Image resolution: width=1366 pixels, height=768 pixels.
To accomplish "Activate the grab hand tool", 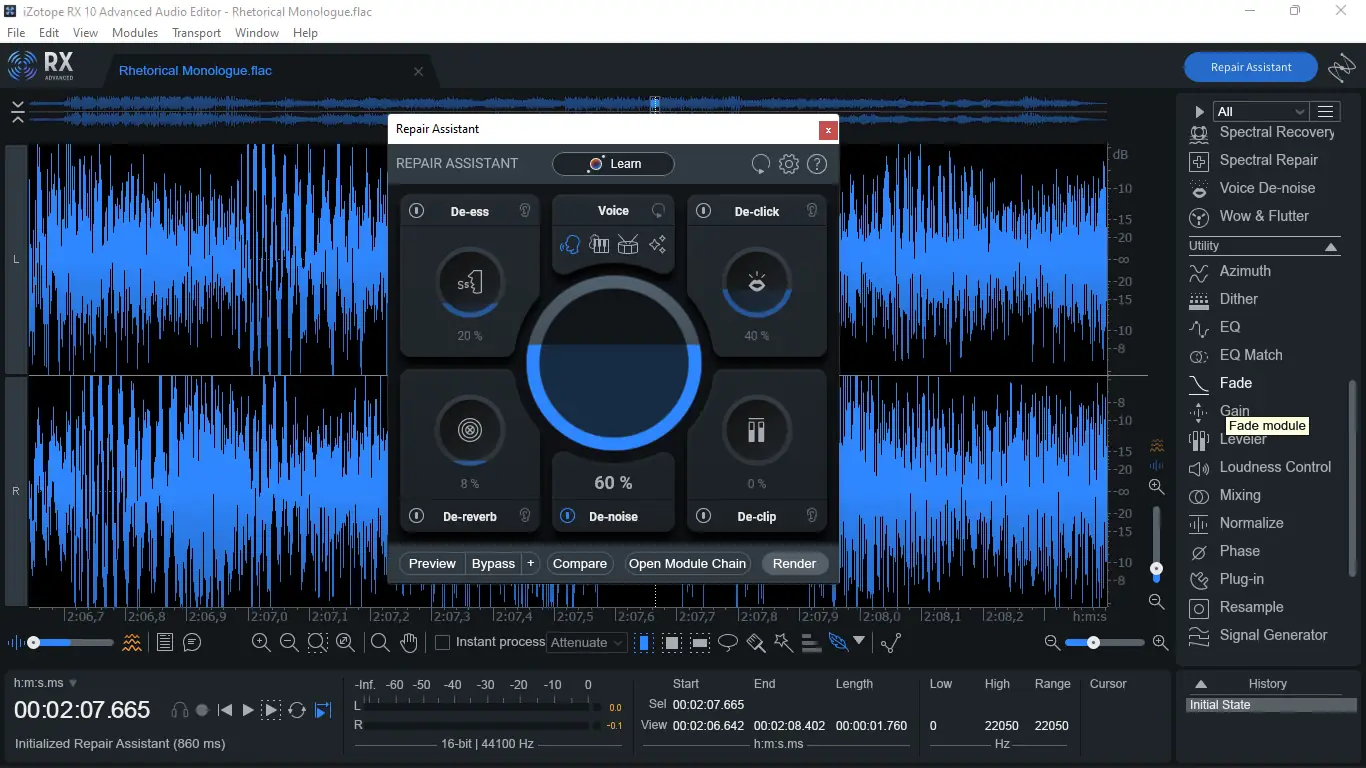I will (408, 643).
